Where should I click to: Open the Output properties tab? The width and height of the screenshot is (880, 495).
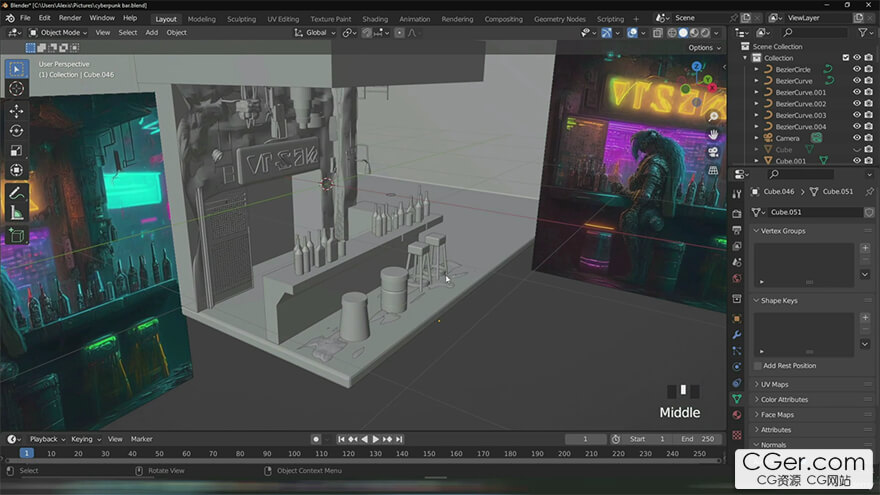737,230
